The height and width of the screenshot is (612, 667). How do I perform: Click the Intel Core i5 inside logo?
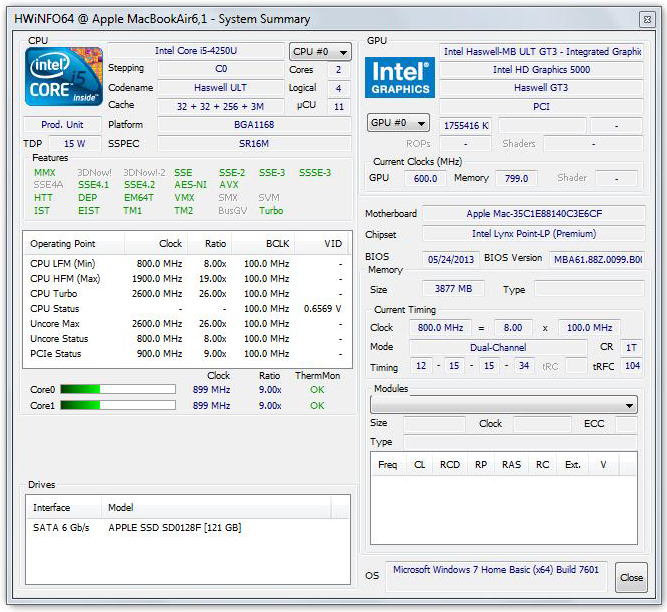pyautogui.click(x=64, y=77)
